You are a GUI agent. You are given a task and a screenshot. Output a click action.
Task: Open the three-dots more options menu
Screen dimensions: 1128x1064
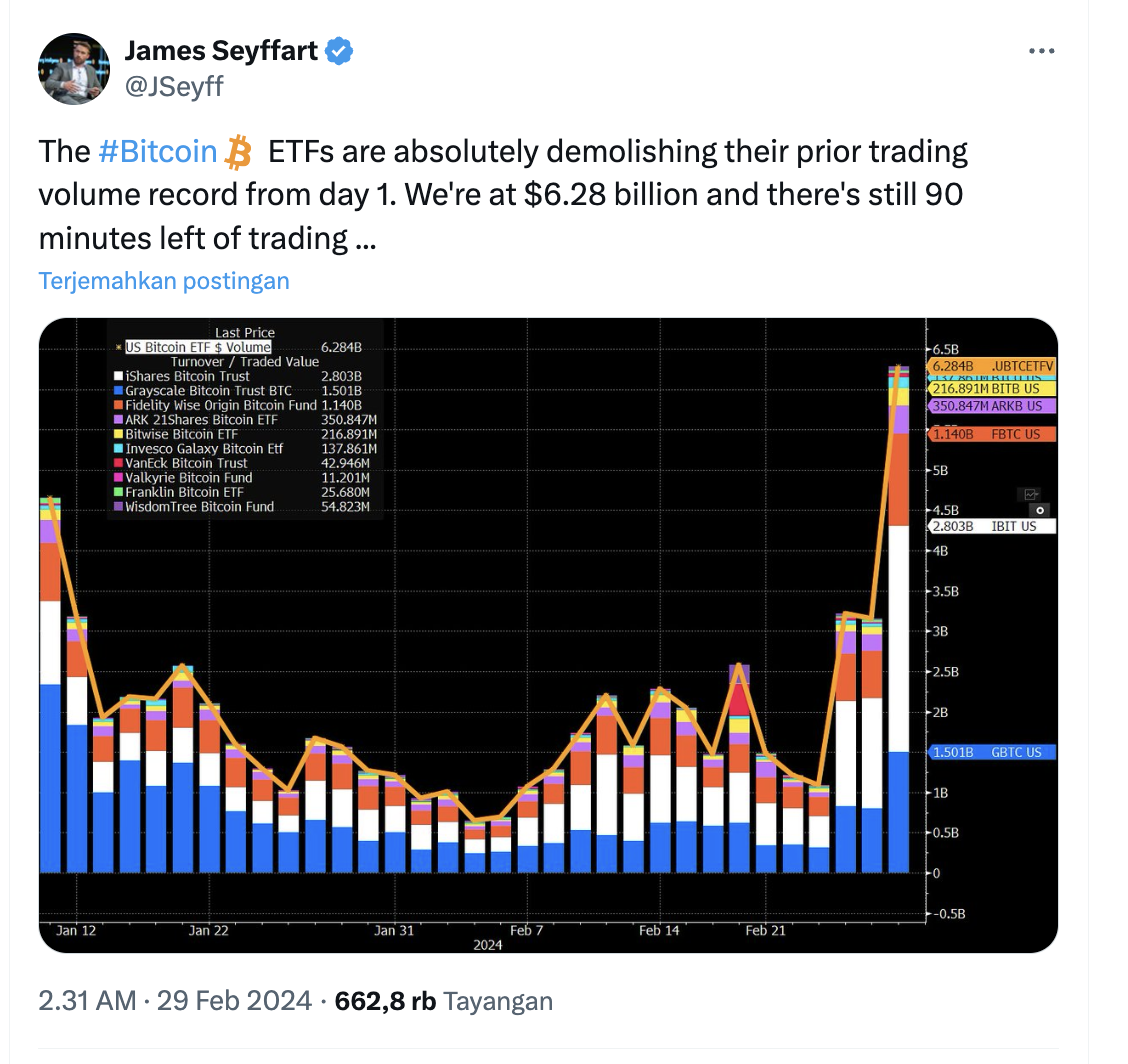coord(1041,51)
